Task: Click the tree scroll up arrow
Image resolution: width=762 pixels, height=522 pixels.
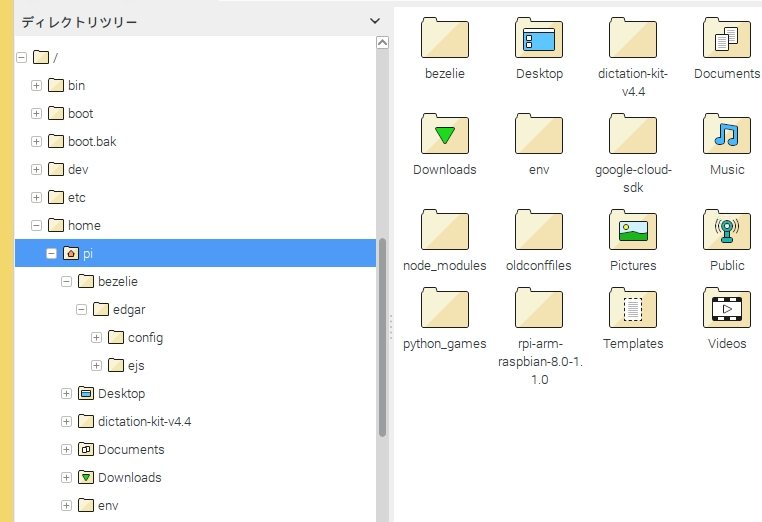Action: [382, 43]
